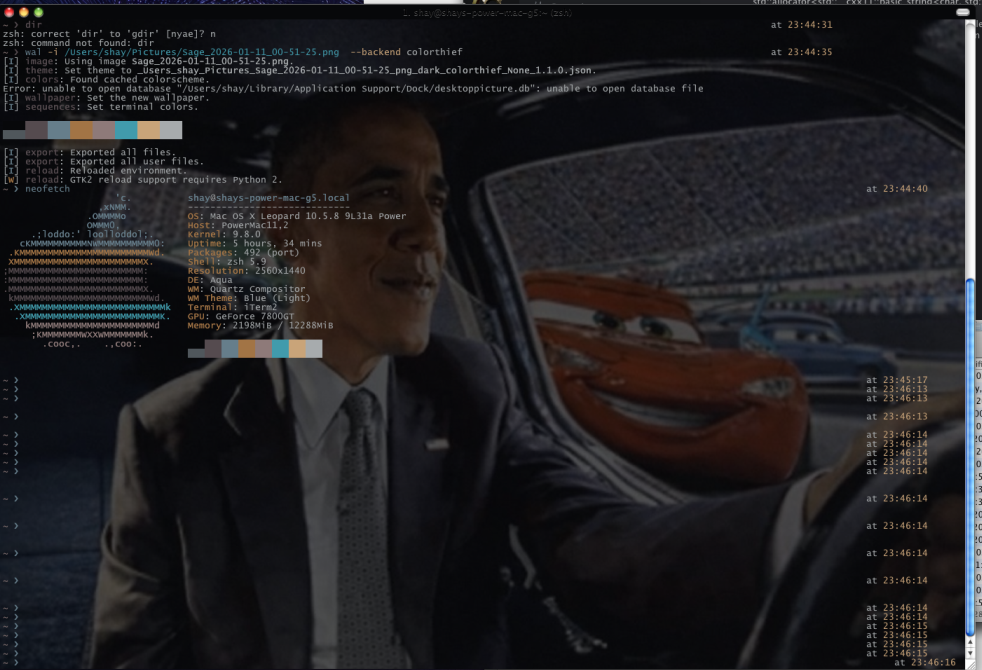Viewport: 982px width, 670px height.
Task: Click 'Terminal: iTerm2' line
Action: tap(232, 307)
